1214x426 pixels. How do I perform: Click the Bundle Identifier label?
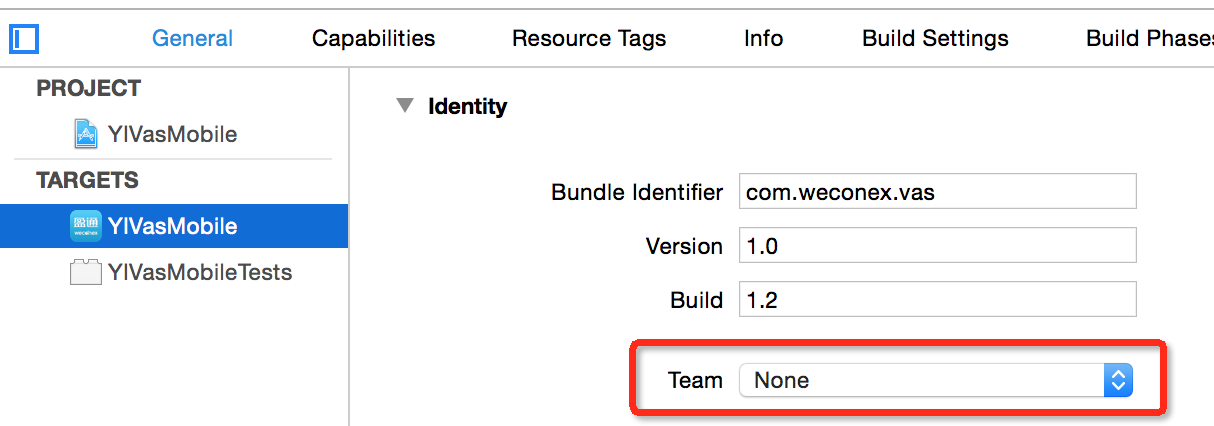click(x=637, y=192)
